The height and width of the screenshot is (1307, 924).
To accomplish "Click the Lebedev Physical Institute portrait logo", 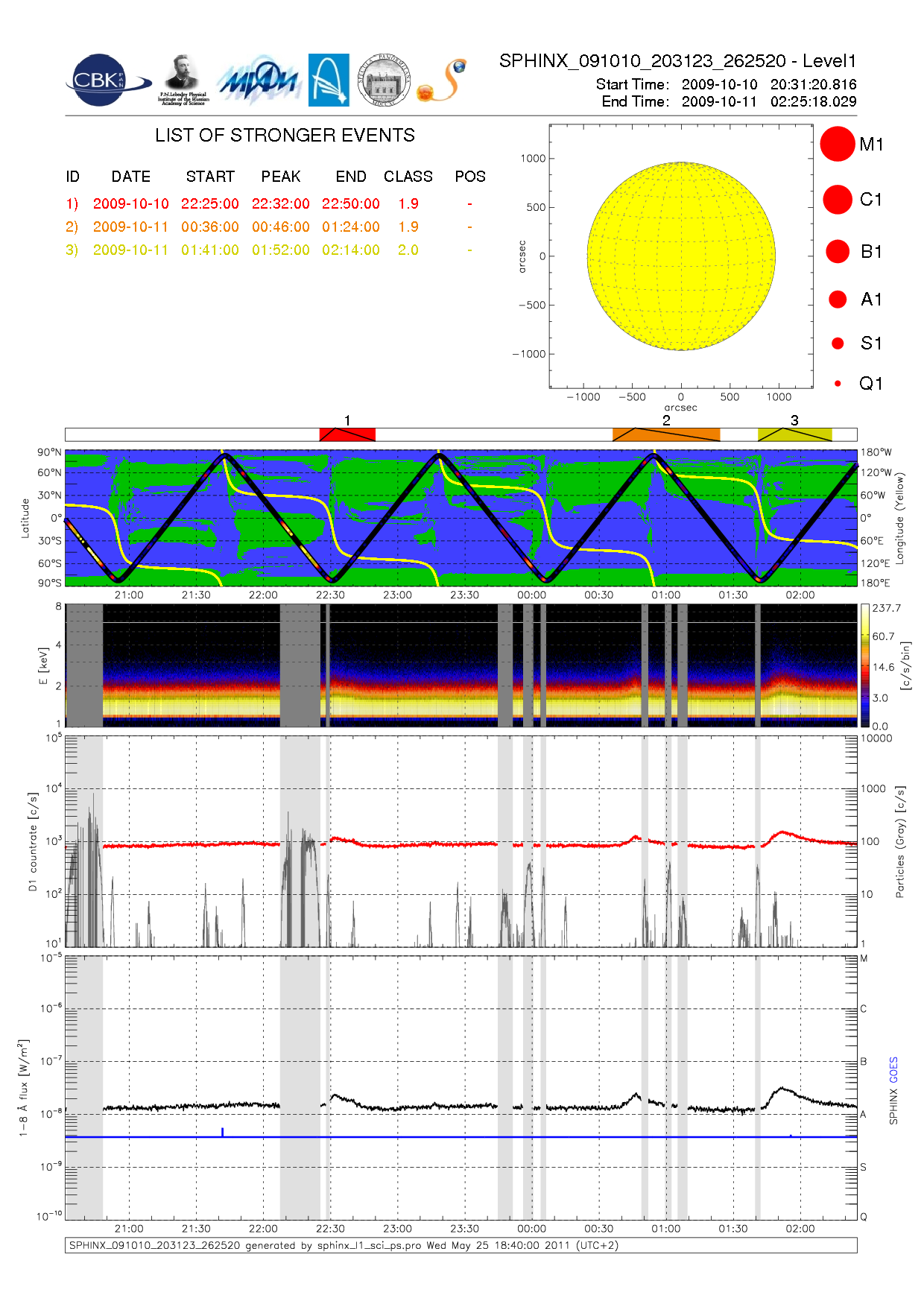I will point(182,80).
